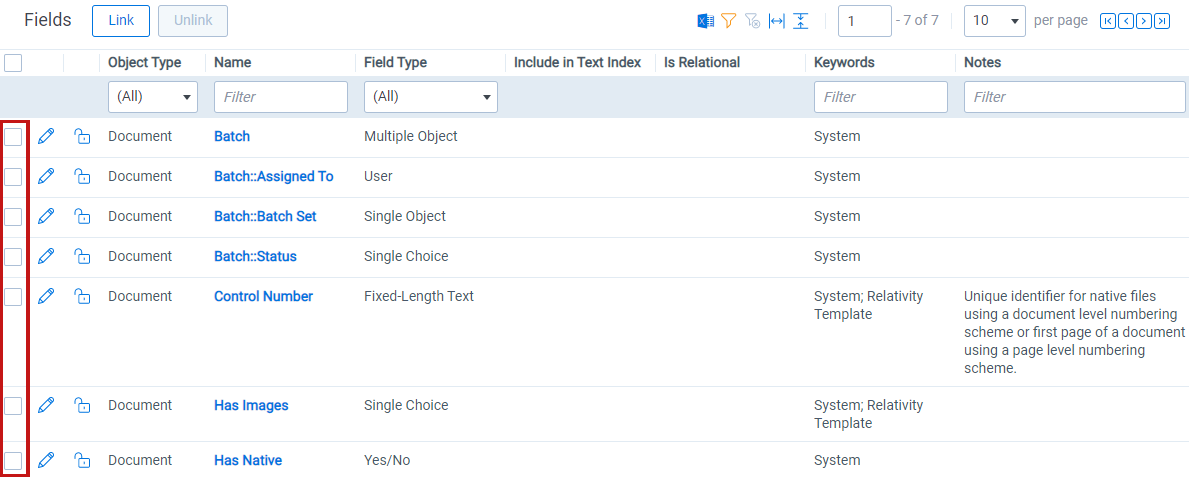Screen dimensions: 1189x477
Task: Open the Batch field link
Action: (232, 137)
